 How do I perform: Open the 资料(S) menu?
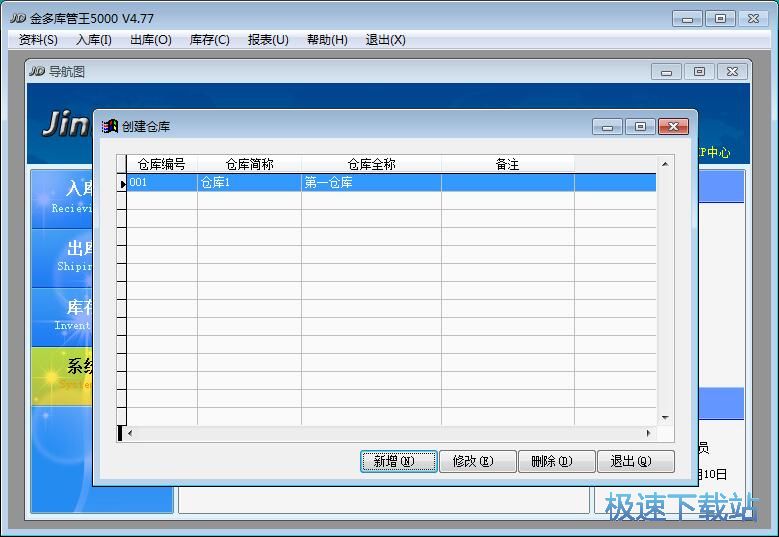(38, 40)
